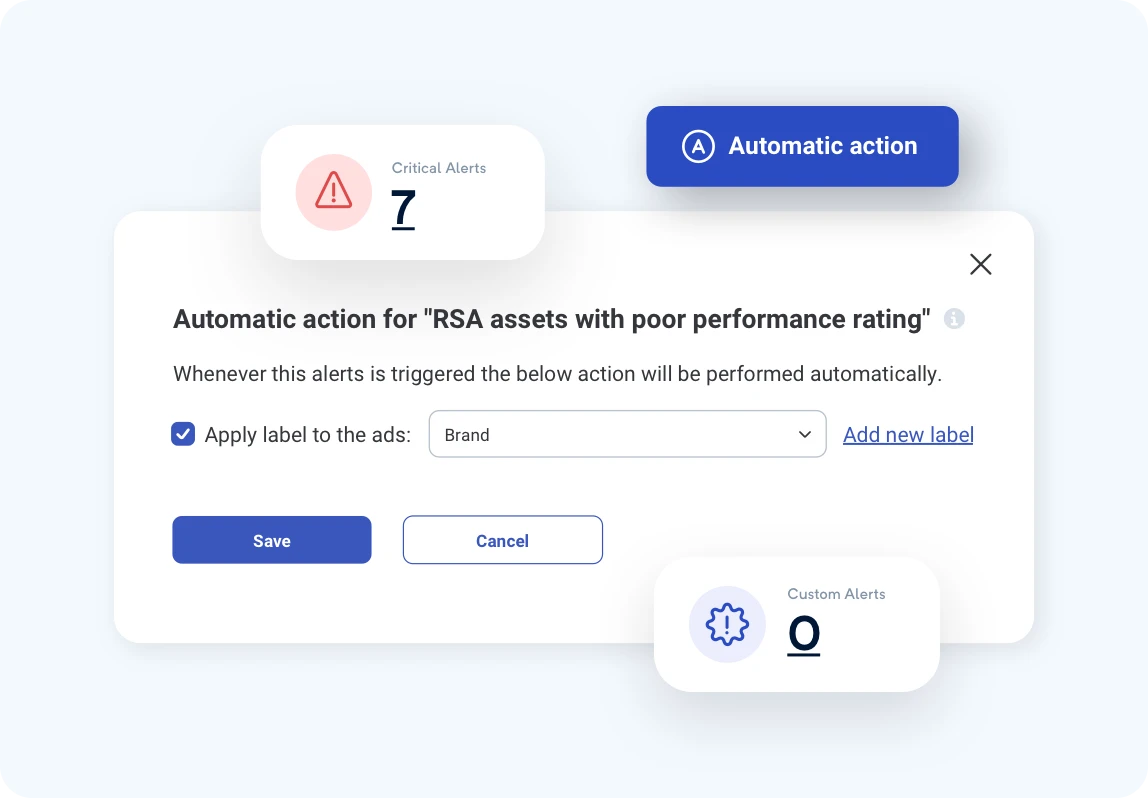Click the Save button
Viewport: 1148px width, 798px height.
coord(272,540)
